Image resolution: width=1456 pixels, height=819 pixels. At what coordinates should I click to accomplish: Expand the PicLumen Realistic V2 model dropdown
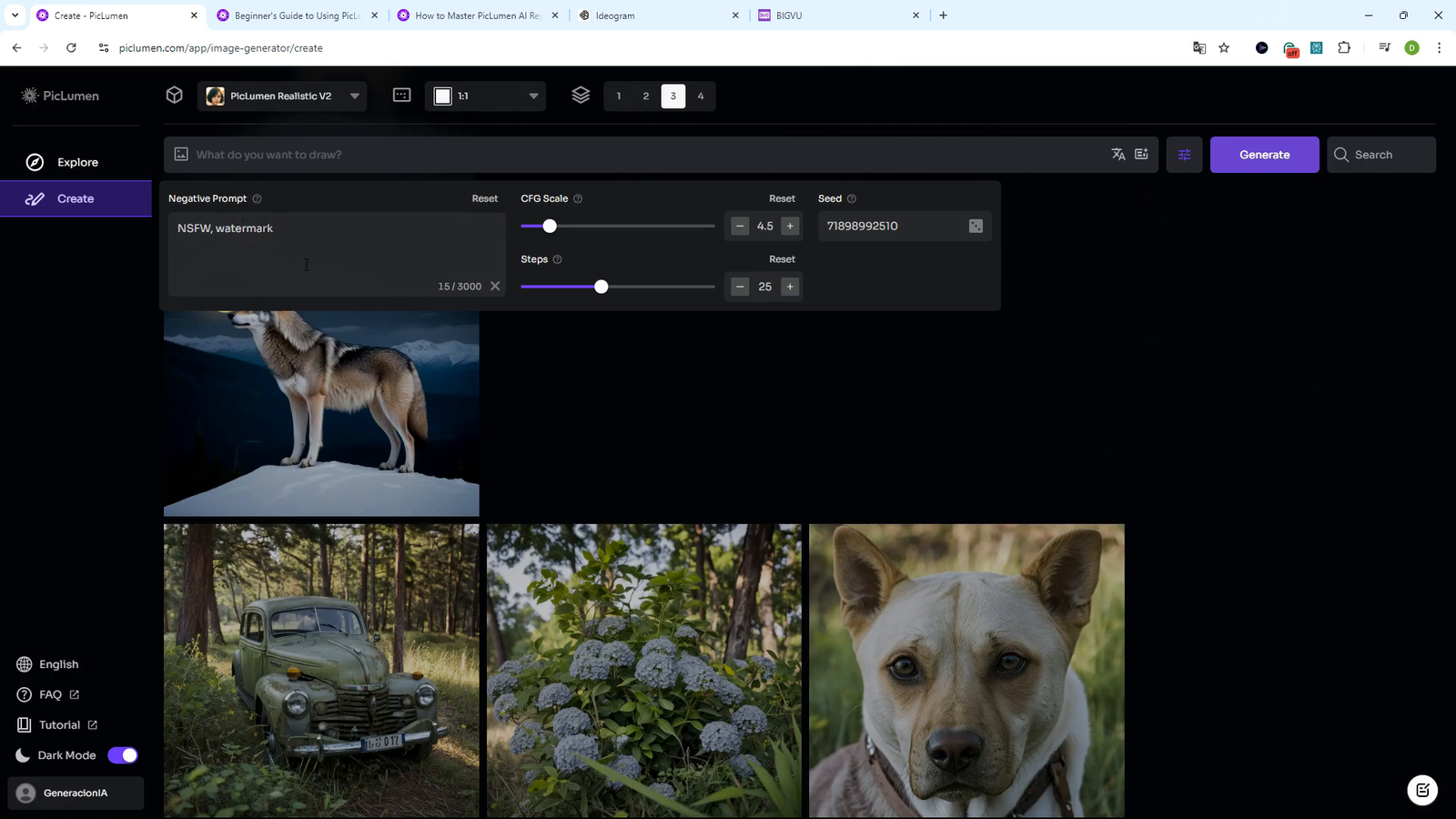[282, 96]
